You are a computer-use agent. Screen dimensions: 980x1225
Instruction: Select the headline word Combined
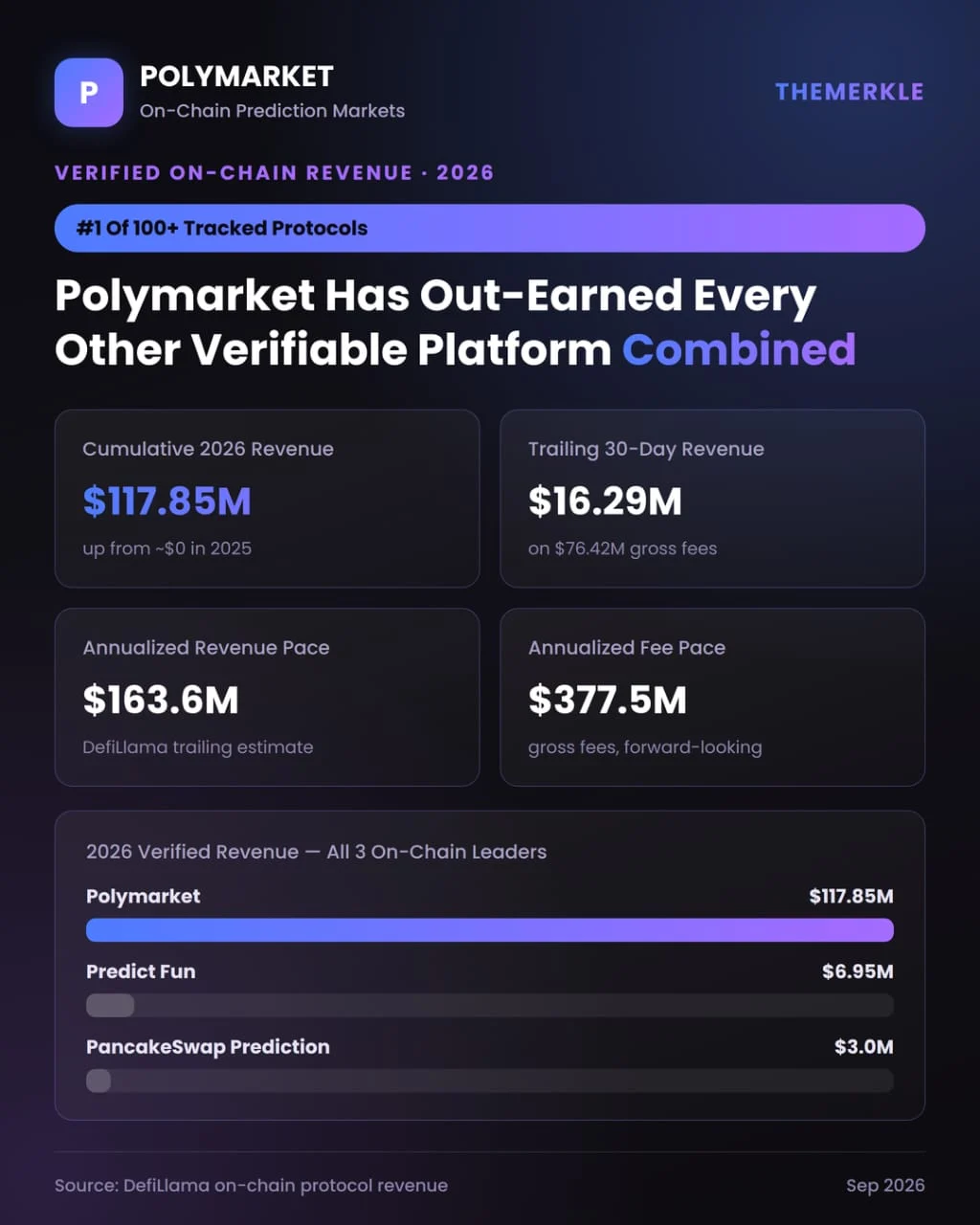pyautogui.click(x=739, y=349)
